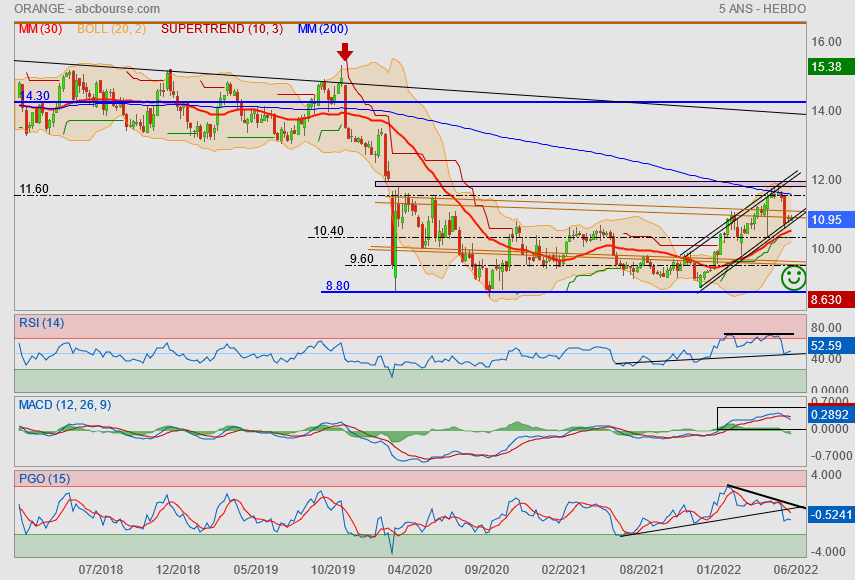This screenshot has height=580, width=855.
Task: Click the 10.40 level label
Action: pos(328,231)
